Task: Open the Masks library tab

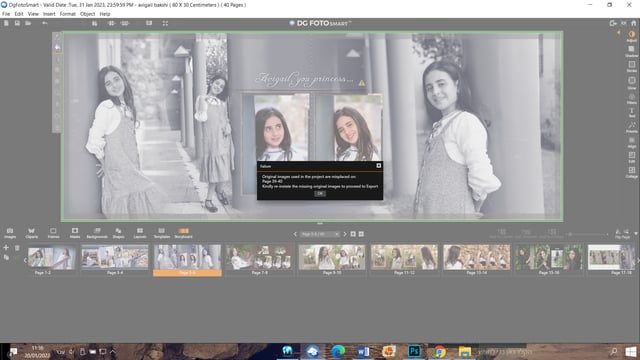Action: pyautogui.click(x=75, y=233)
